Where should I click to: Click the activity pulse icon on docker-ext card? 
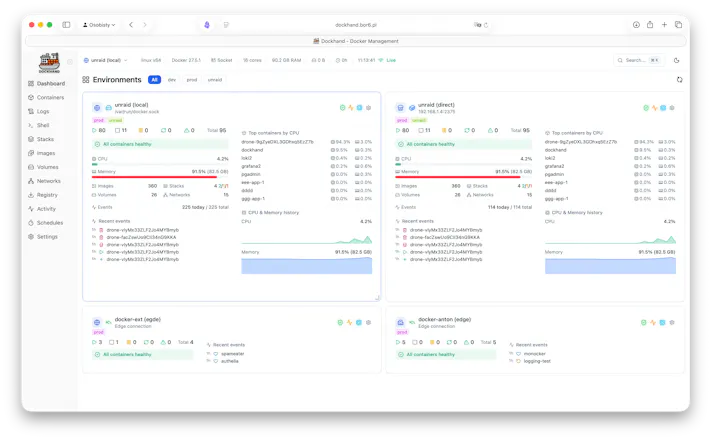349,323
